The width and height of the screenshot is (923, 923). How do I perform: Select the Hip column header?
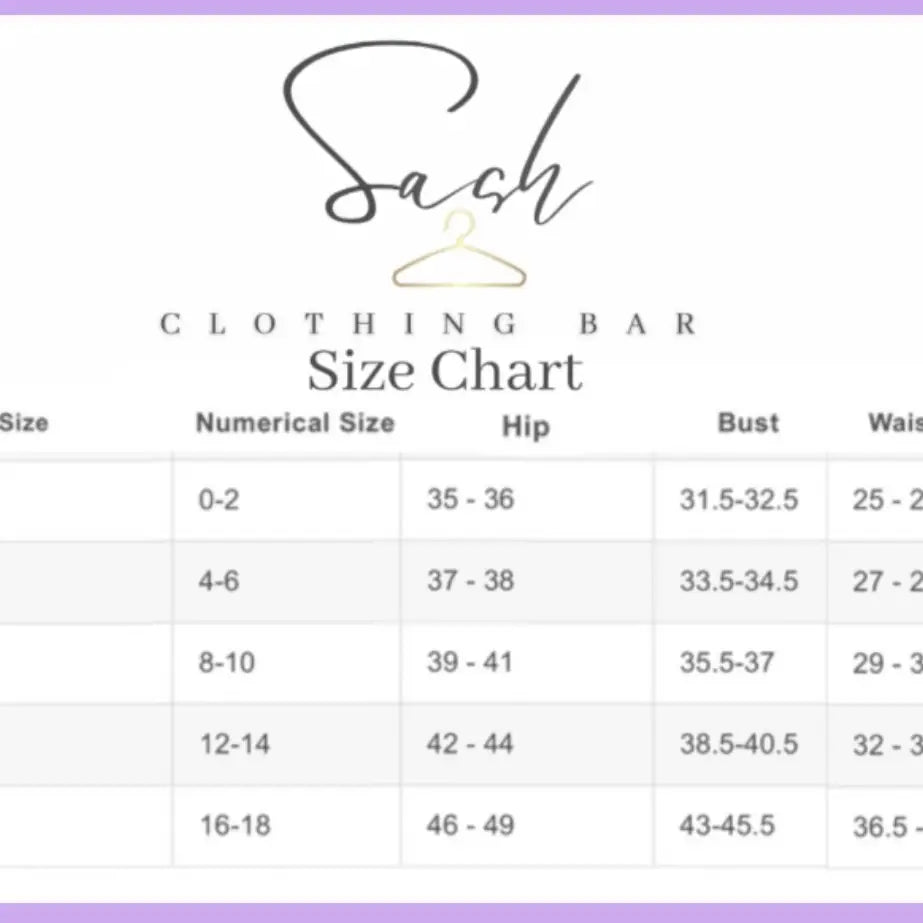coord(525,427)
